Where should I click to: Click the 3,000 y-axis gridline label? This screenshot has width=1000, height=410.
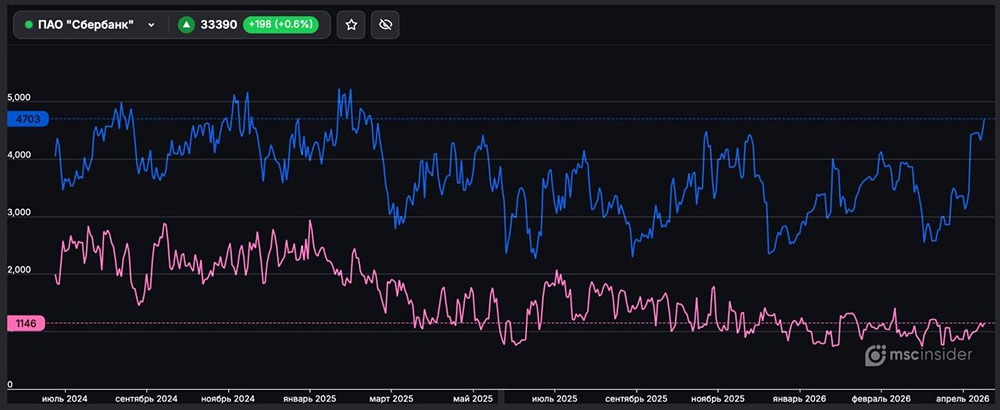coord(20,213)
